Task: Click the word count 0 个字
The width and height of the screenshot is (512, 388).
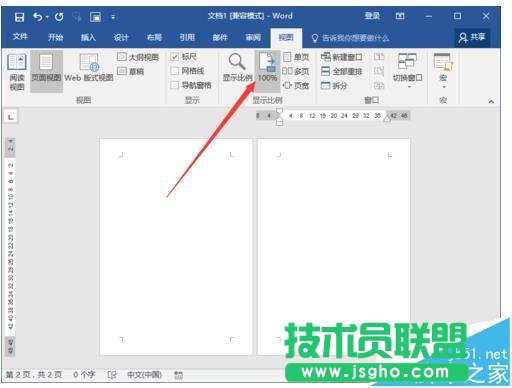Action: [x=84, y=375]
